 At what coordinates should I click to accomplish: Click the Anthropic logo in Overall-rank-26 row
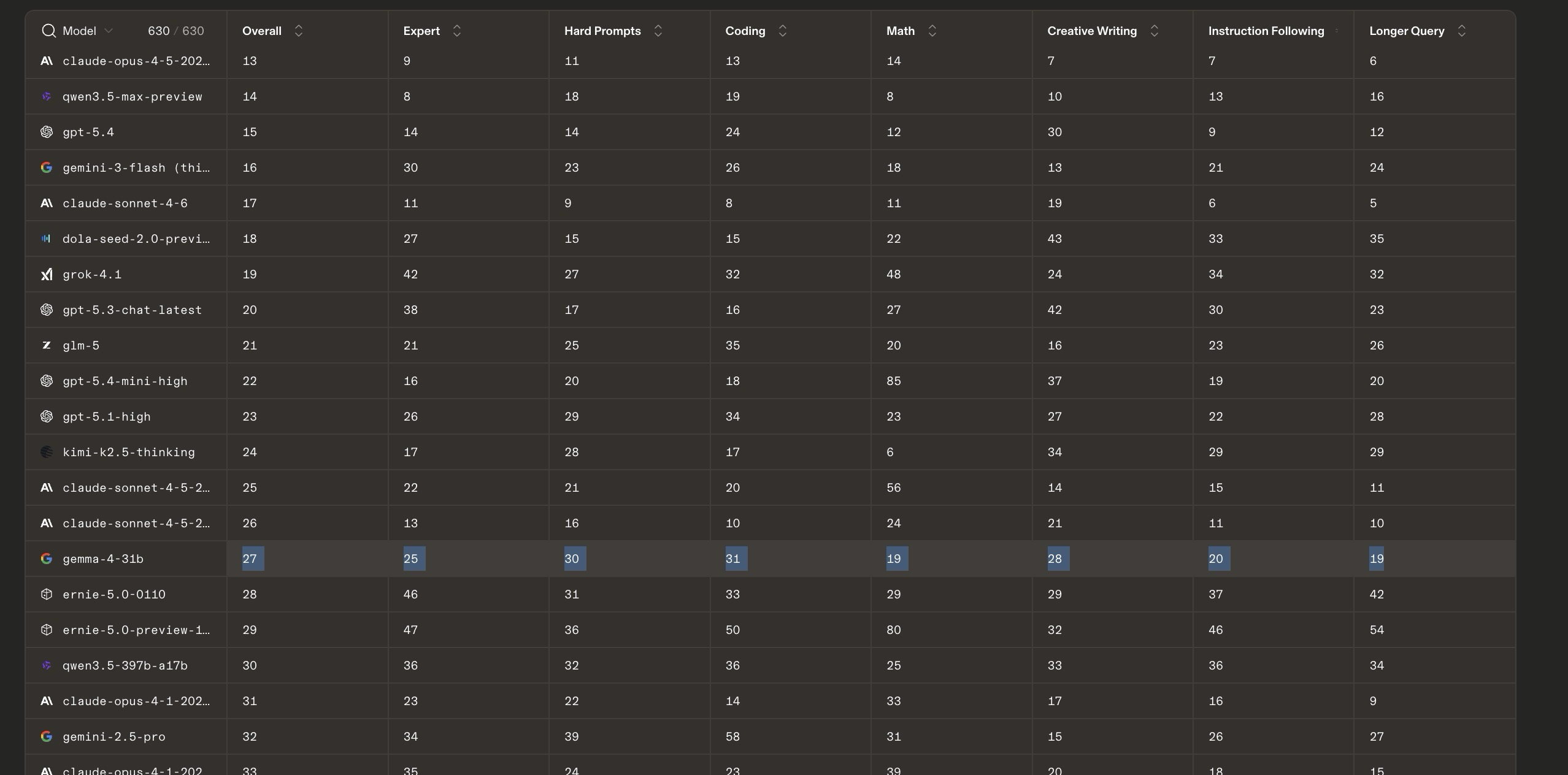tap(47, 523)
